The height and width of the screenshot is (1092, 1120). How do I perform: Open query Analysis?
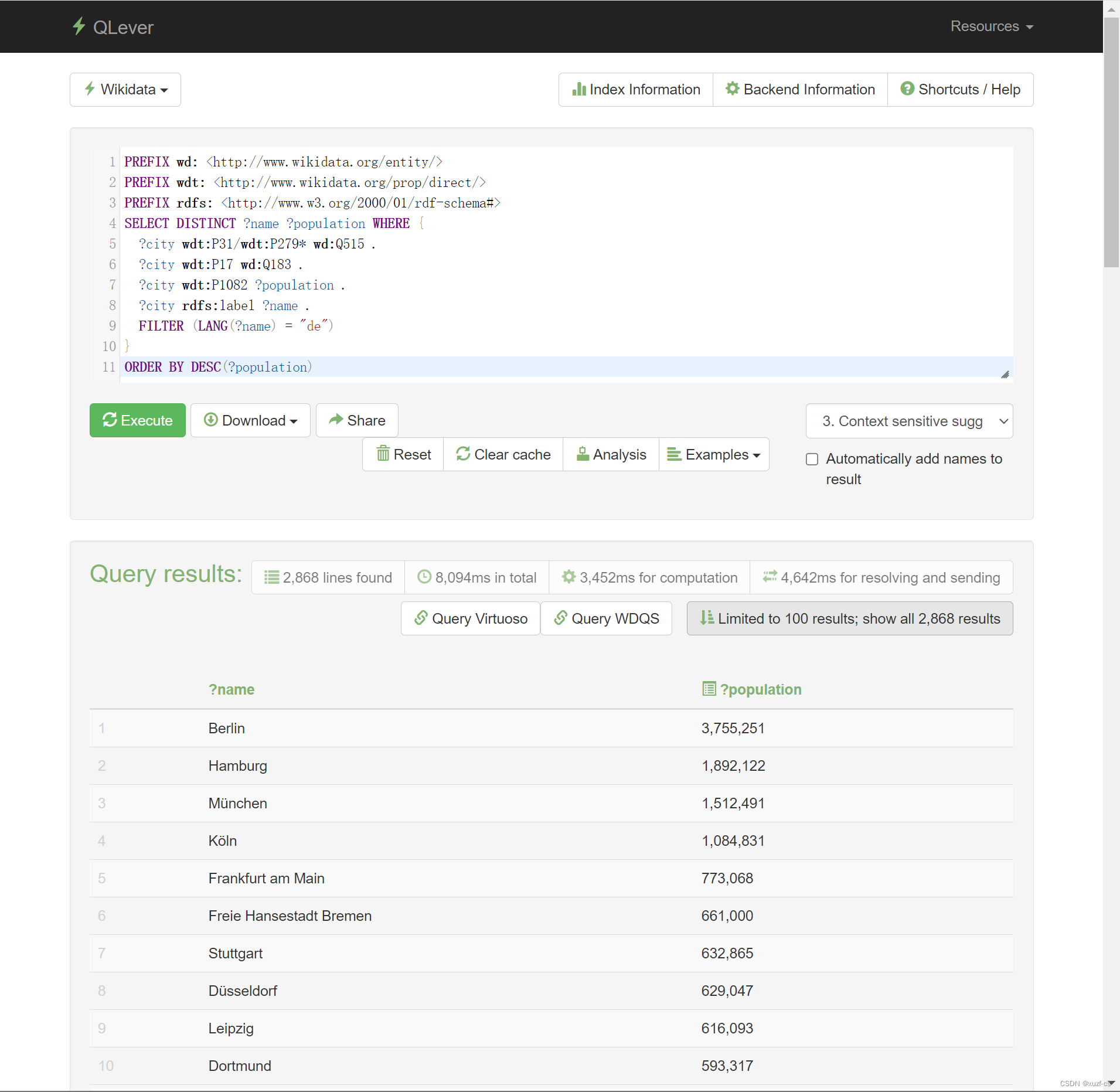point(611,454)
